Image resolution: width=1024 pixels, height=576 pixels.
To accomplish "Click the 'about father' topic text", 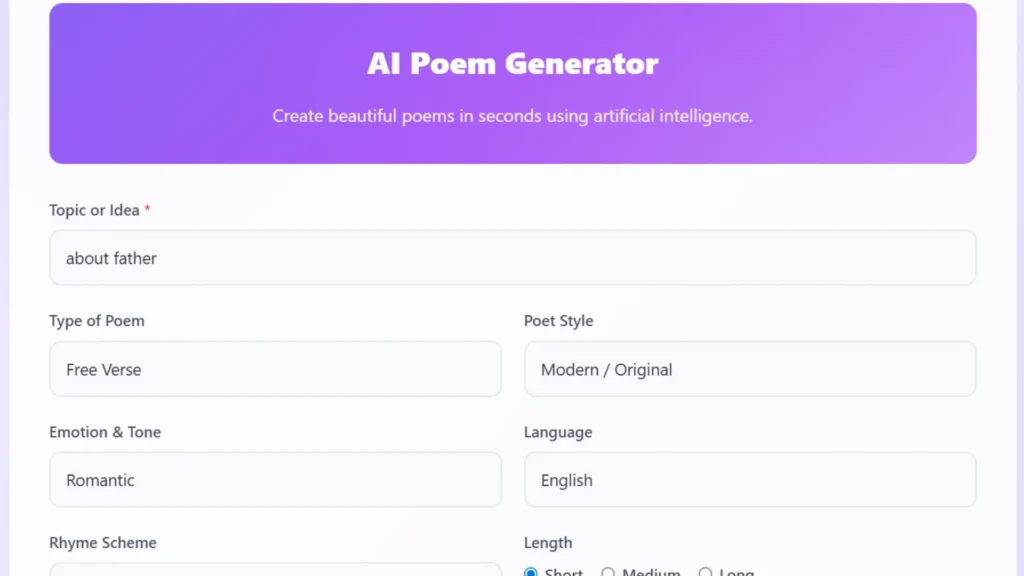I will pyautogui.click(x=110, y=258).
